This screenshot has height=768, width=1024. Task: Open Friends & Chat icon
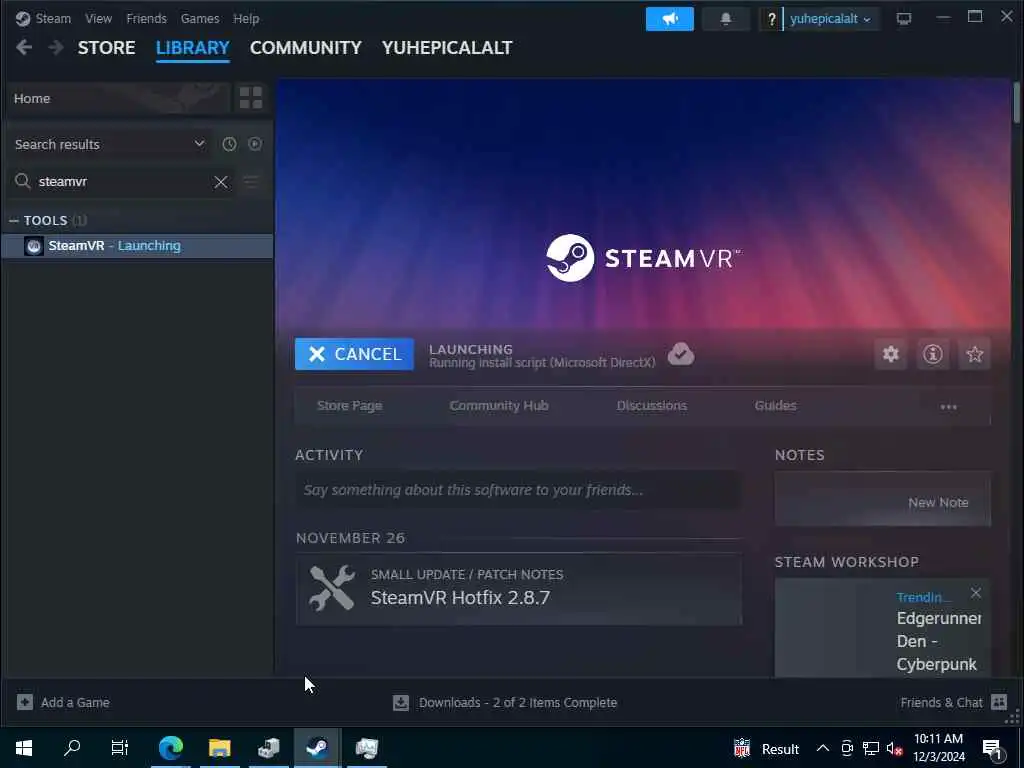(x=999, y=702)
